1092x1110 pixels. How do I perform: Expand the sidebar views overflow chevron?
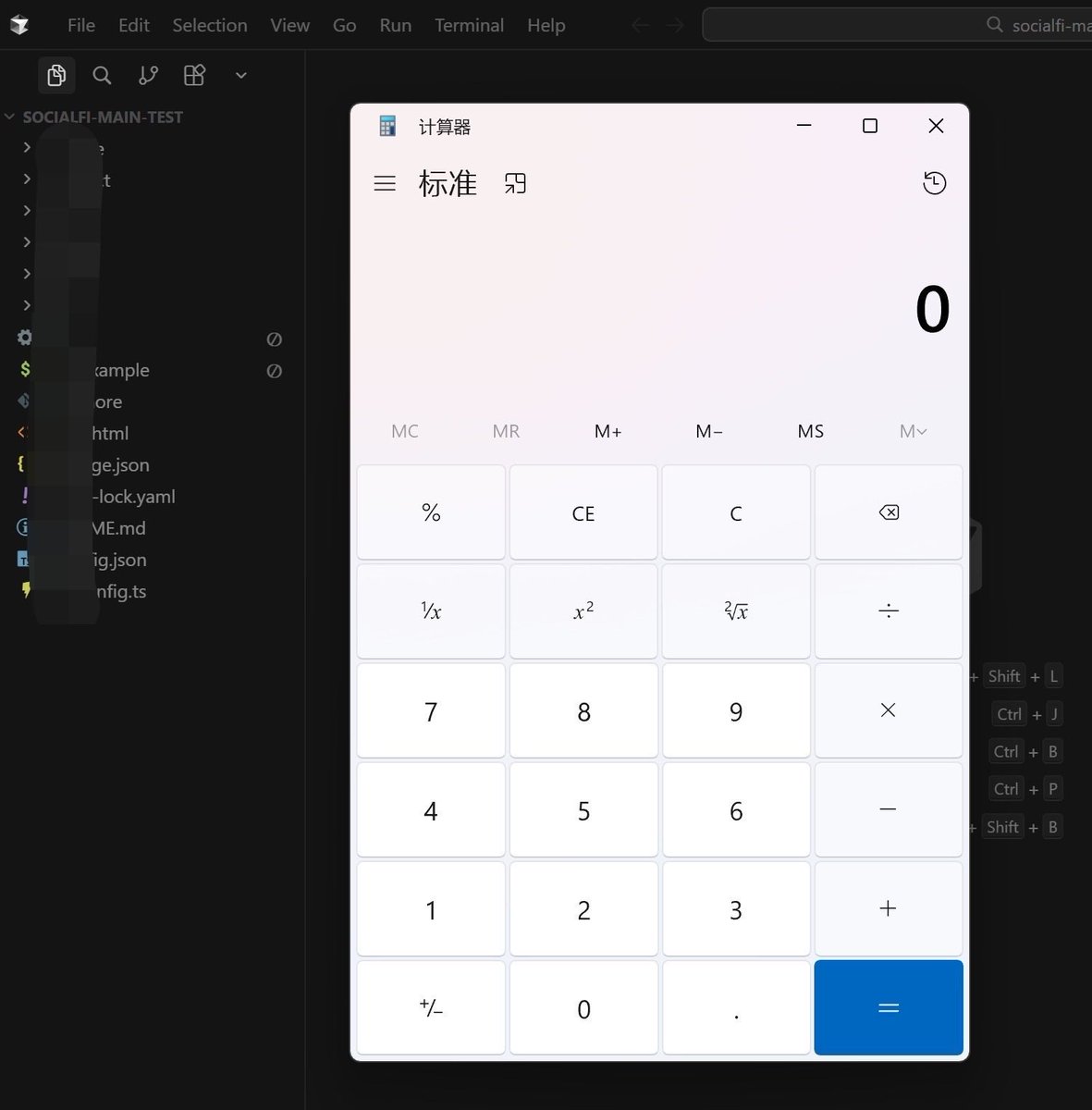pyautogui.click(x=241, y=75)
